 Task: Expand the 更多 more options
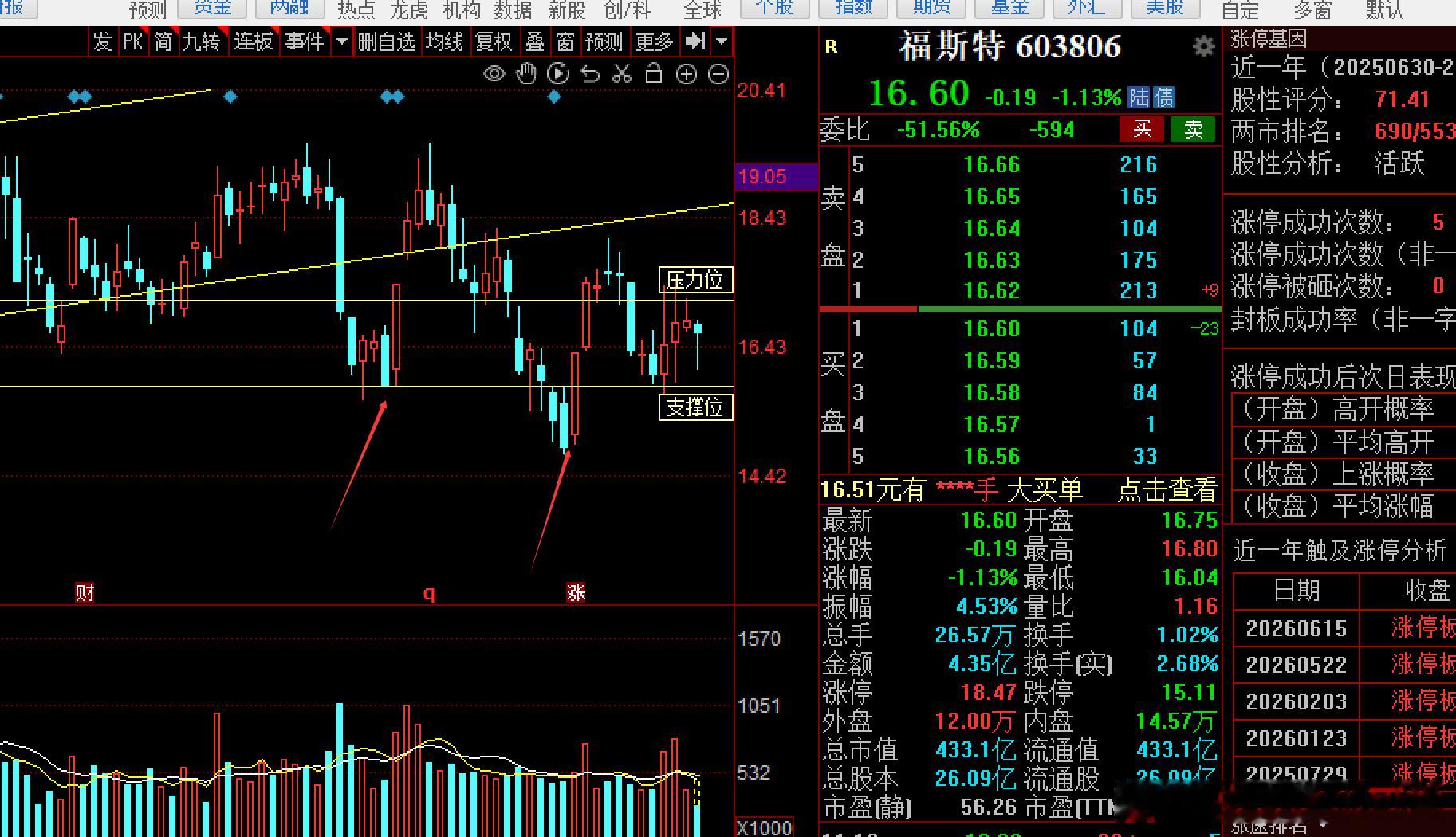(x=655, y=41)
